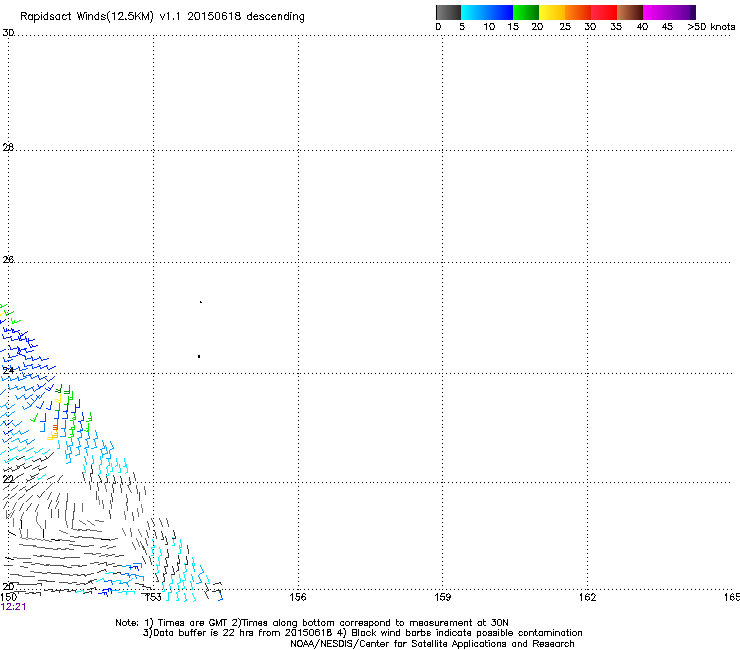The height and width of the screenshot is (650, 740).
Task: Click the legend tick label '25'
Action: pyautogui.click(x=565, y=27)
